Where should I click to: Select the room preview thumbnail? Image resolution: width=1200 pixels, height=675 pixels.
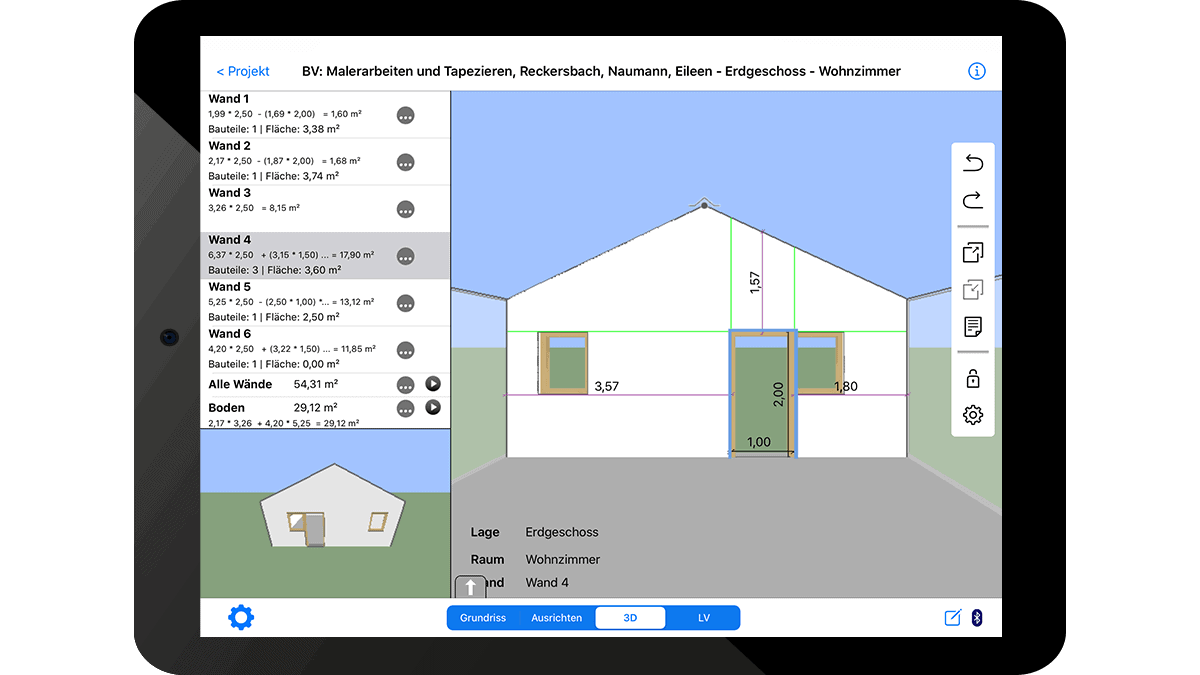(325, 514)
